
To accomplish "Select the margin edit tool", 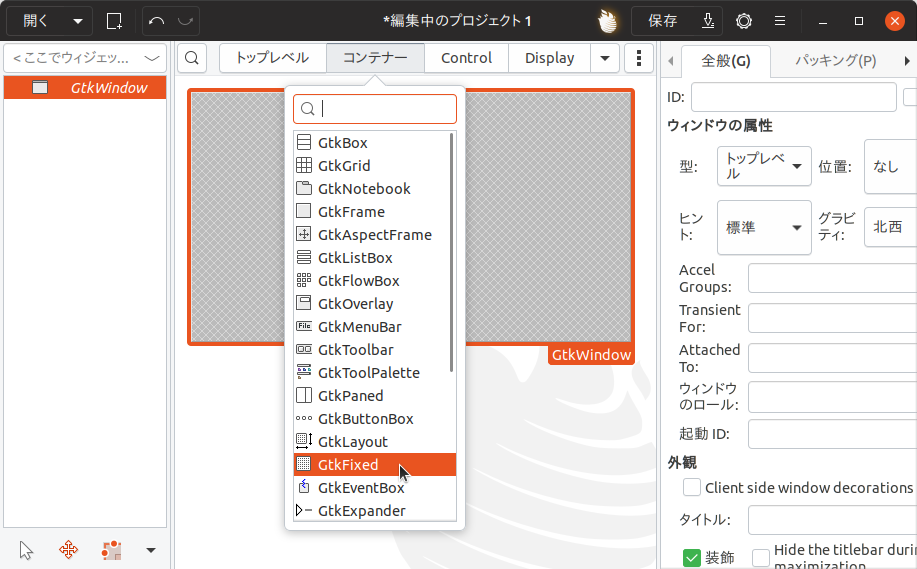I will coord(111,550).
